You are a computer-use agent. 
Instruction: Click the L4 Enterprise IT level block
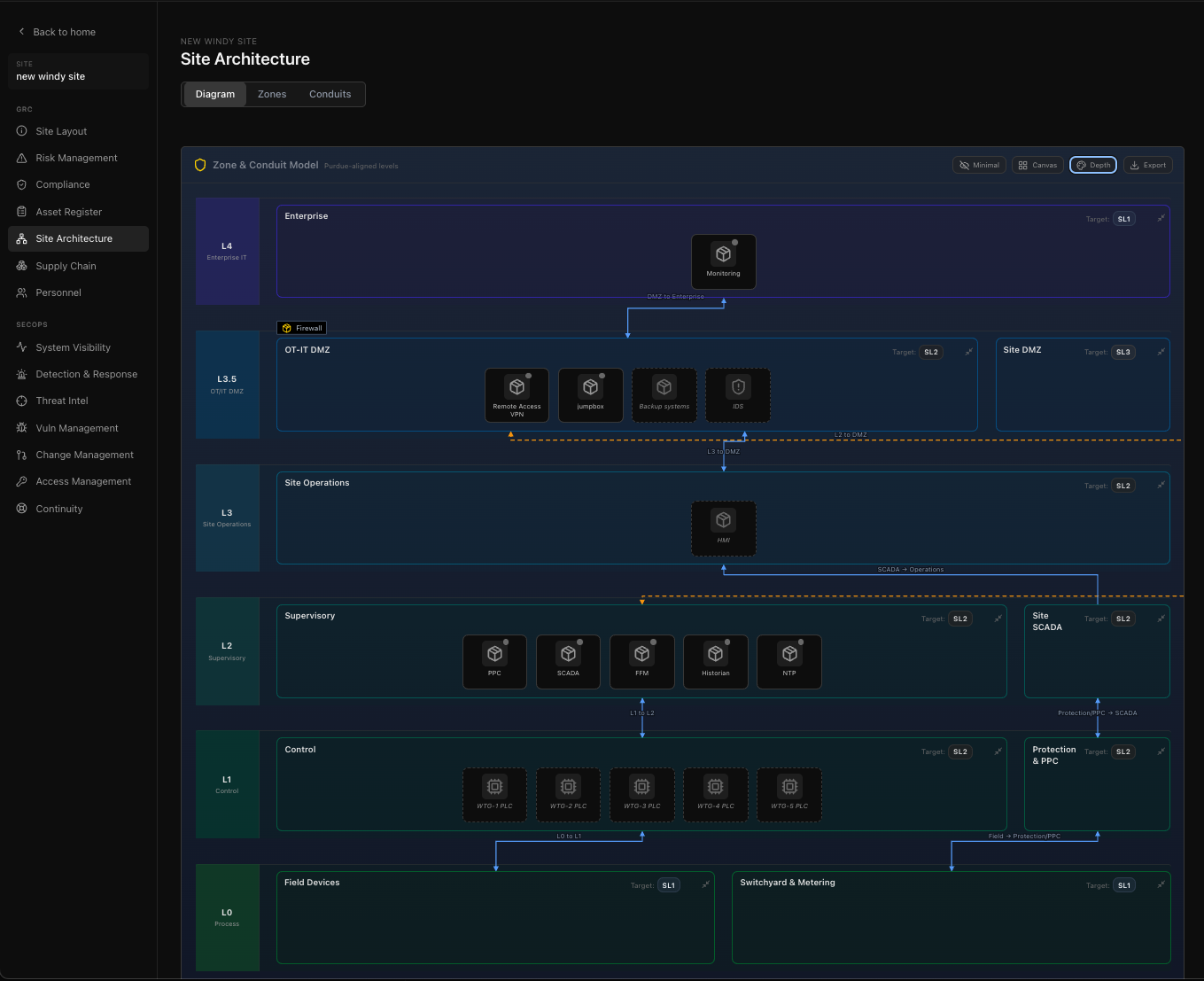coord(228,251)
